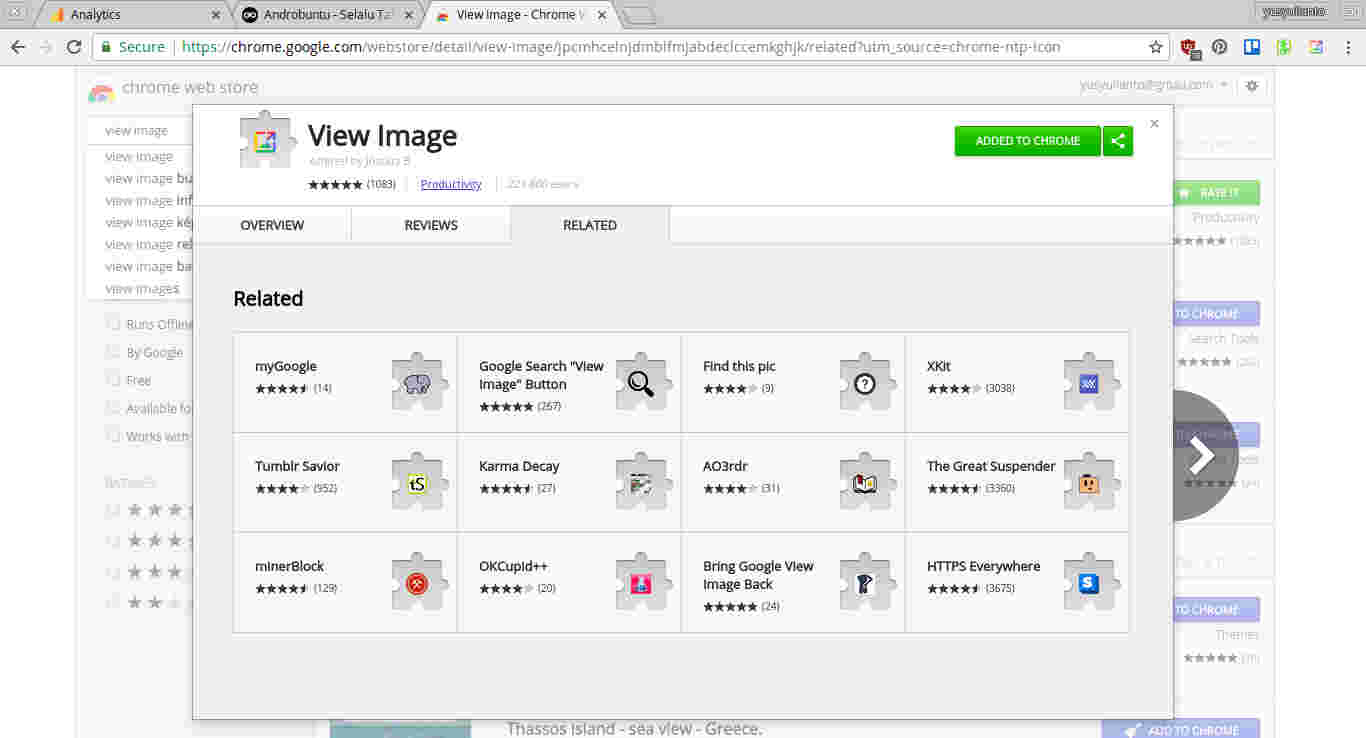Click the HTTPS Everywhere extension icon
Image resolution: width=1366 pixels, height=738 pixels.
[x=1089, y=582]
